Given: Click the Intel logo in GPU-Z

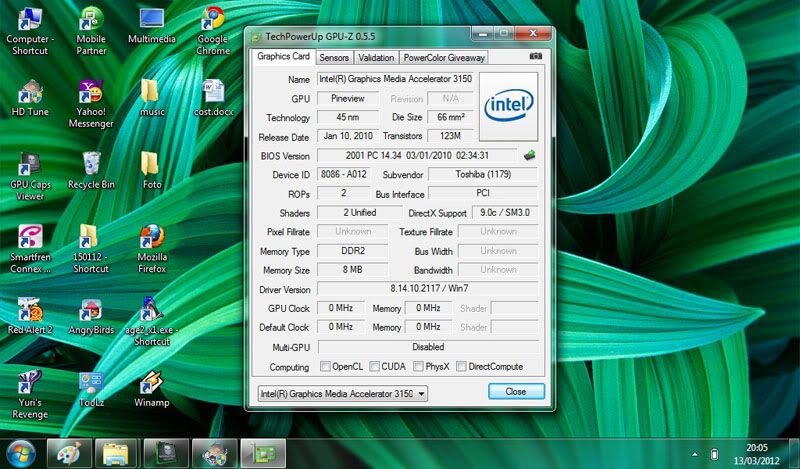Looking at the screenshot, I should click(509, 106).
